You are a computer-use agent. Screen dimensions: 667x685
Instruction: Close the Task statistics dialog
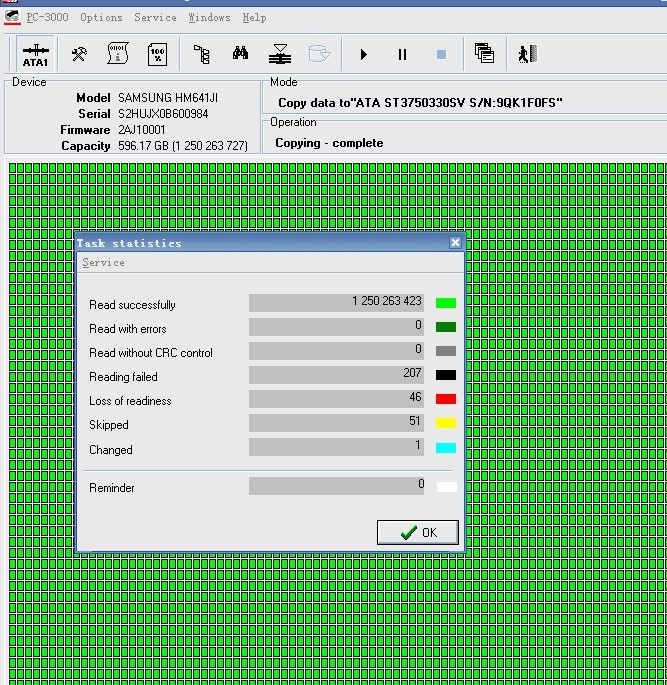[455, 242]
